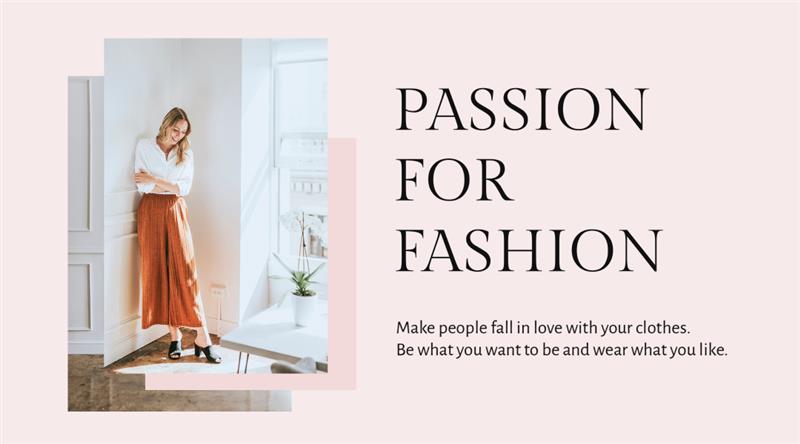Click the word FASHION in the title
The height and width of the screenshot is (444, 800).
529,250
